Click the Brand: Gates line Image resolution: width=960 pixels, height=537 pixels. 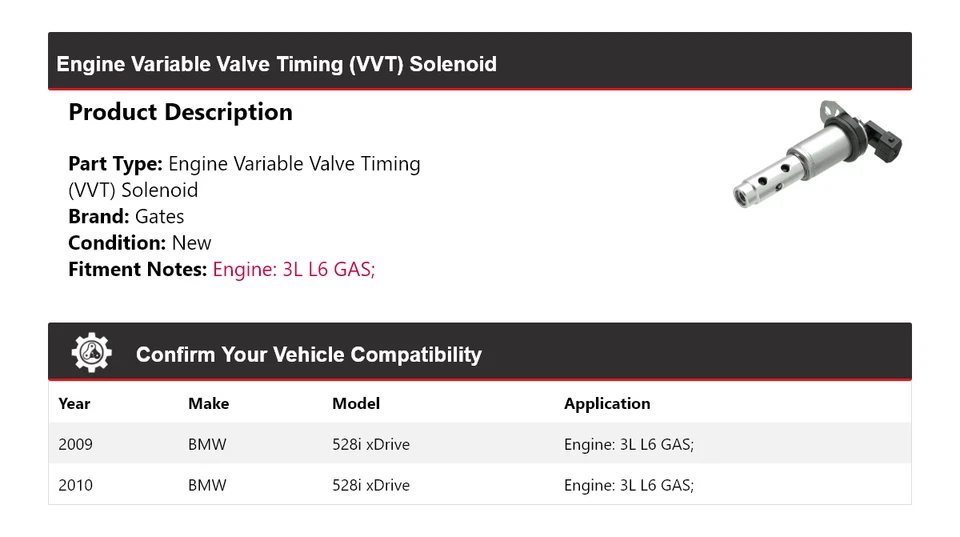[126, 216]
